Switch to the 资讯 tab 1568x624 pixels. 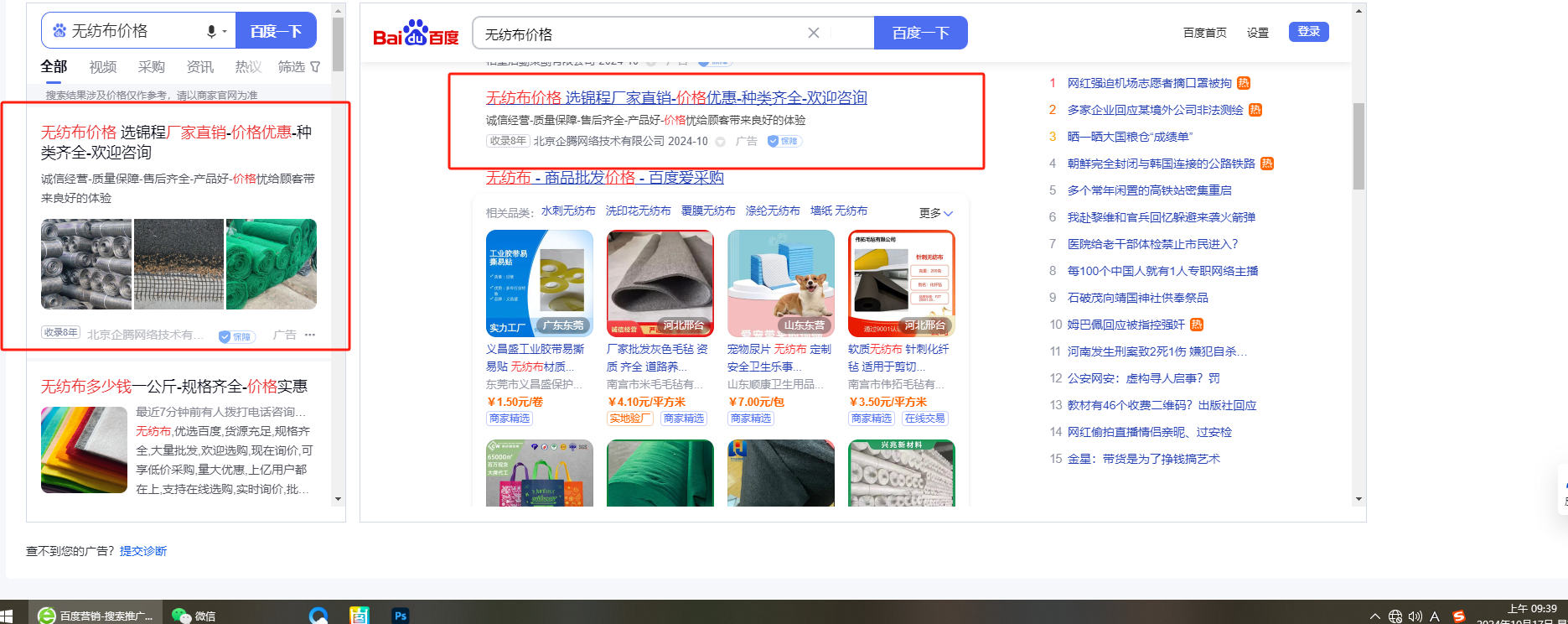click(x=200, y=67)
